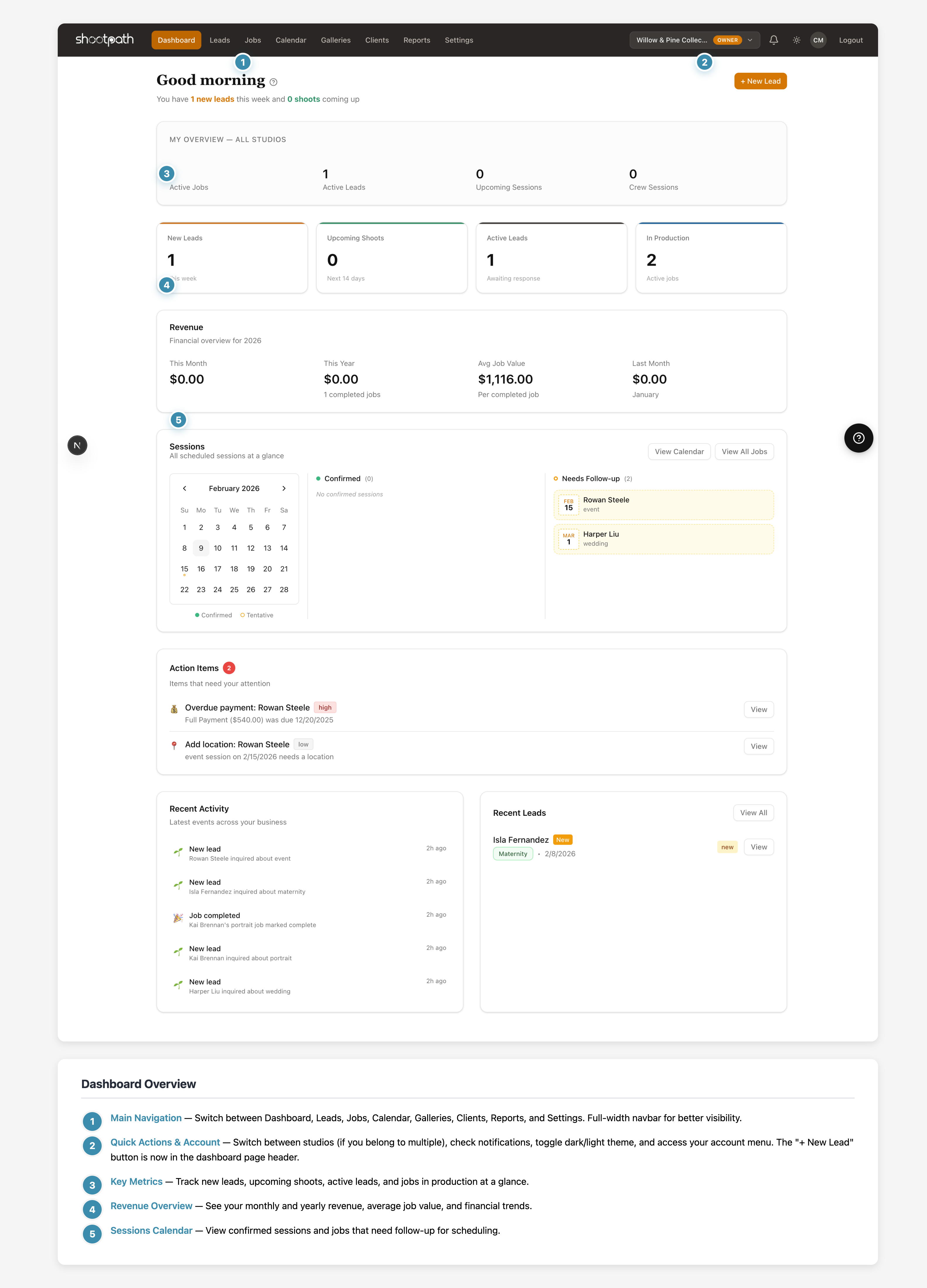The height and width of the screenshot is (1288, 927).
Task: Click the confetti icon on Job completed activity
Action: click(178, 918)
